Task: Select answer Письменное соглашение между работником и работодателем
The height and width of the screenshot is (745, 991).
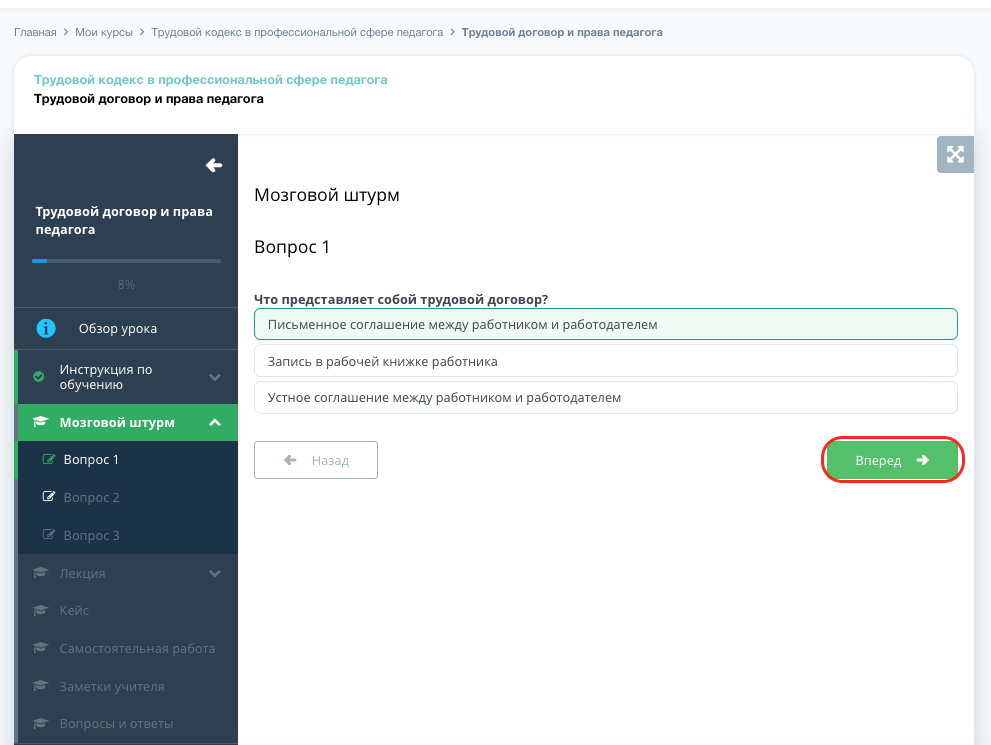Action: pos(605,324)
